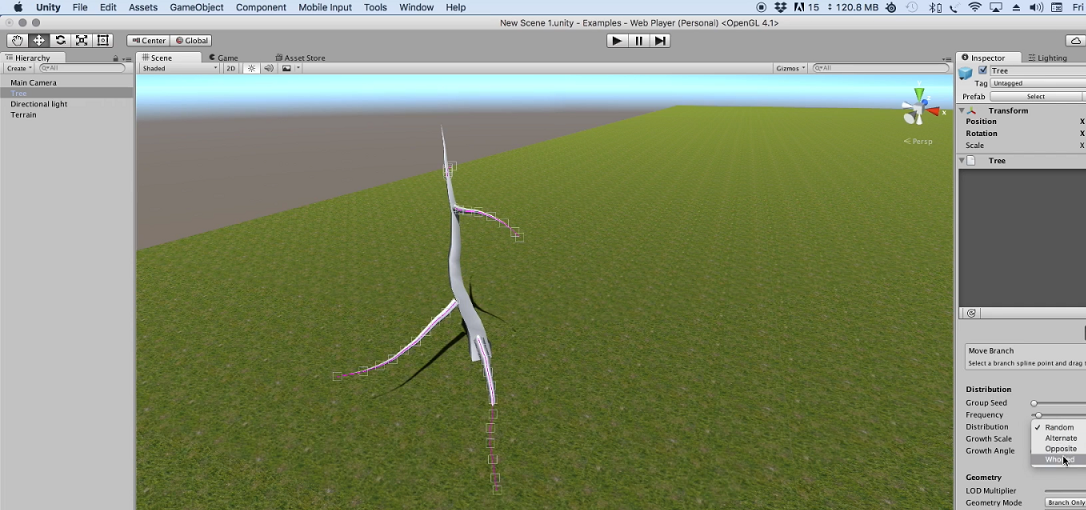Select the Move tool in toolbar
Screen dimensions: 1086x510
(39, 40)
